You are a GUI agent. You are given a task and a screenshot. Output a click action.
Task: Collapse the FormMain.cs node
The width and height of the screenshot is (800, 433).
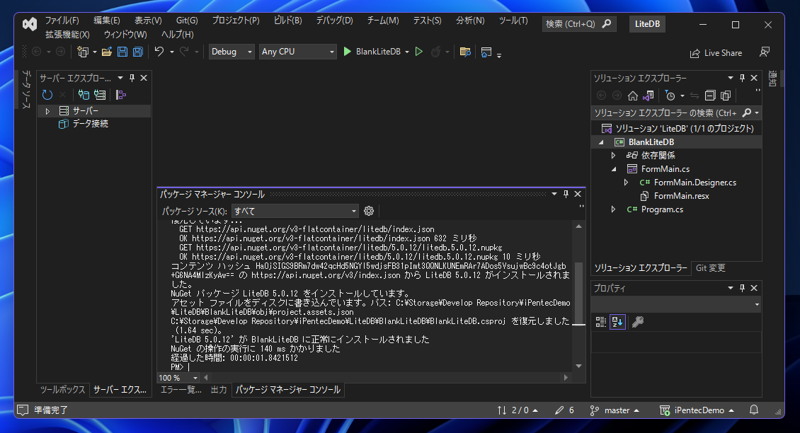click(614, 169)
